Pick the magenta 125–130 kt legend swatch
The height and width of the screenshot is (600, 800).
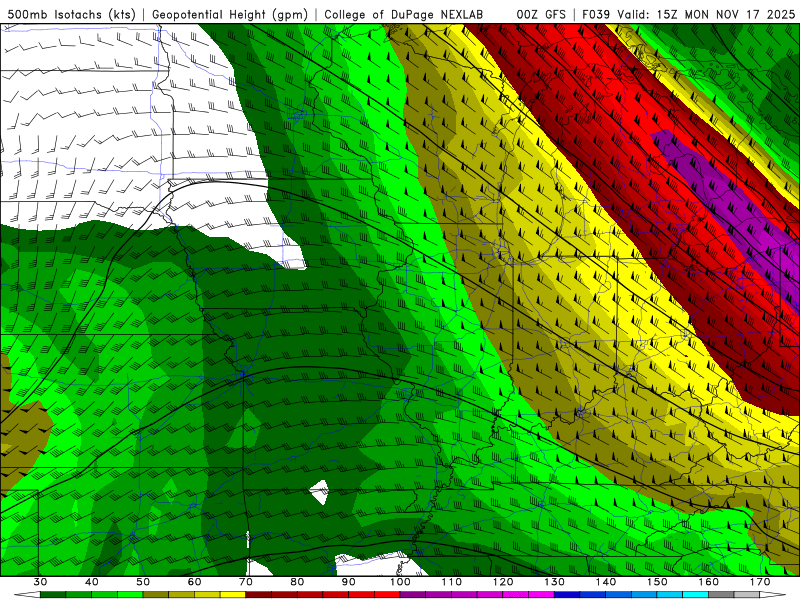542,596
